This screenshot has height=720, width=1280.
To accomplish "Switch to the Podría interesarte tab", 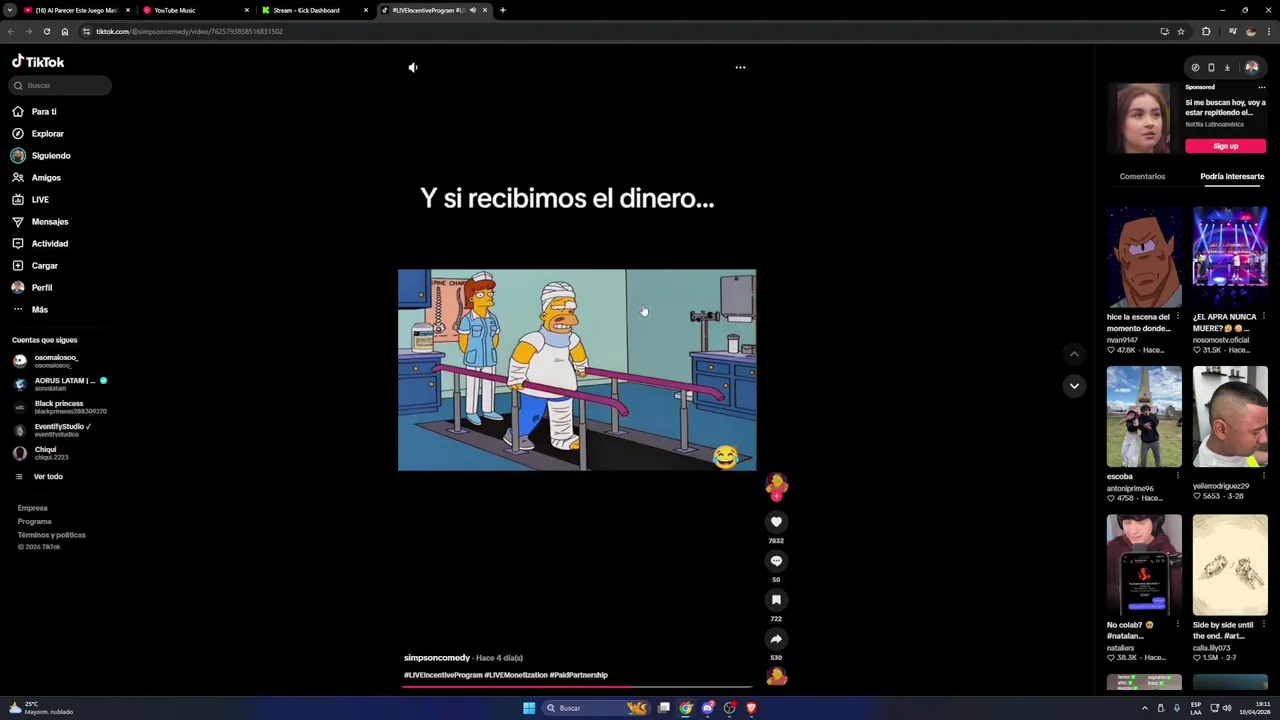I will (1232, 176).
